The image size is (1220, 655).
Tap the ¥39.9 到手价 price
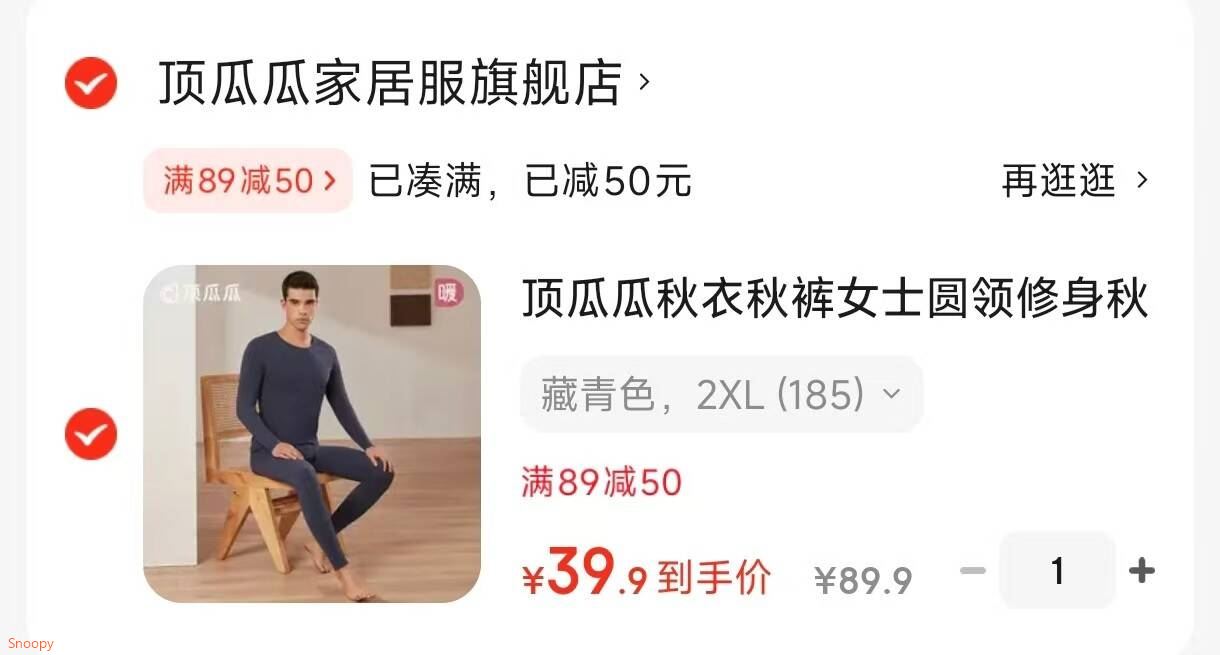[646, 574]
